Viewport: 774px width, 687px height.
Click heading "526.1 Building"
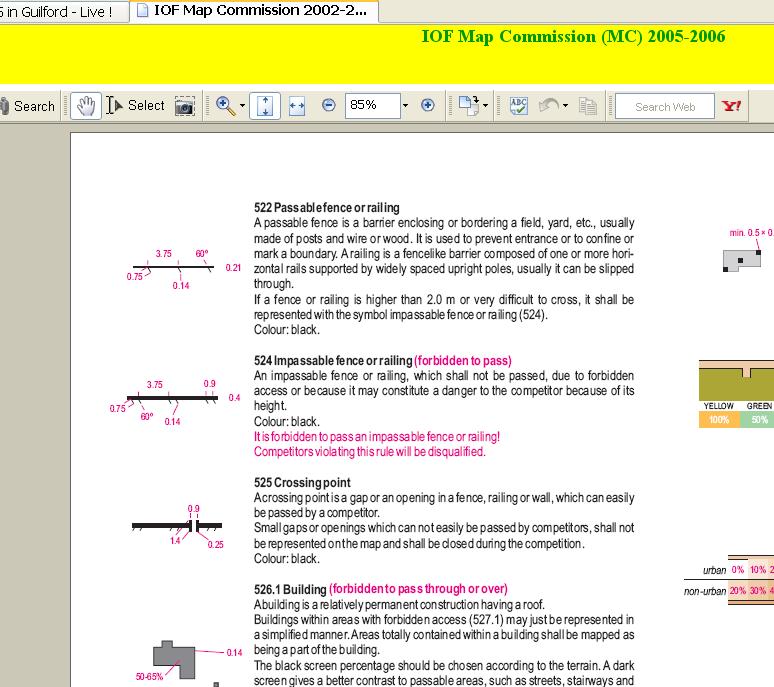(290, 589)
